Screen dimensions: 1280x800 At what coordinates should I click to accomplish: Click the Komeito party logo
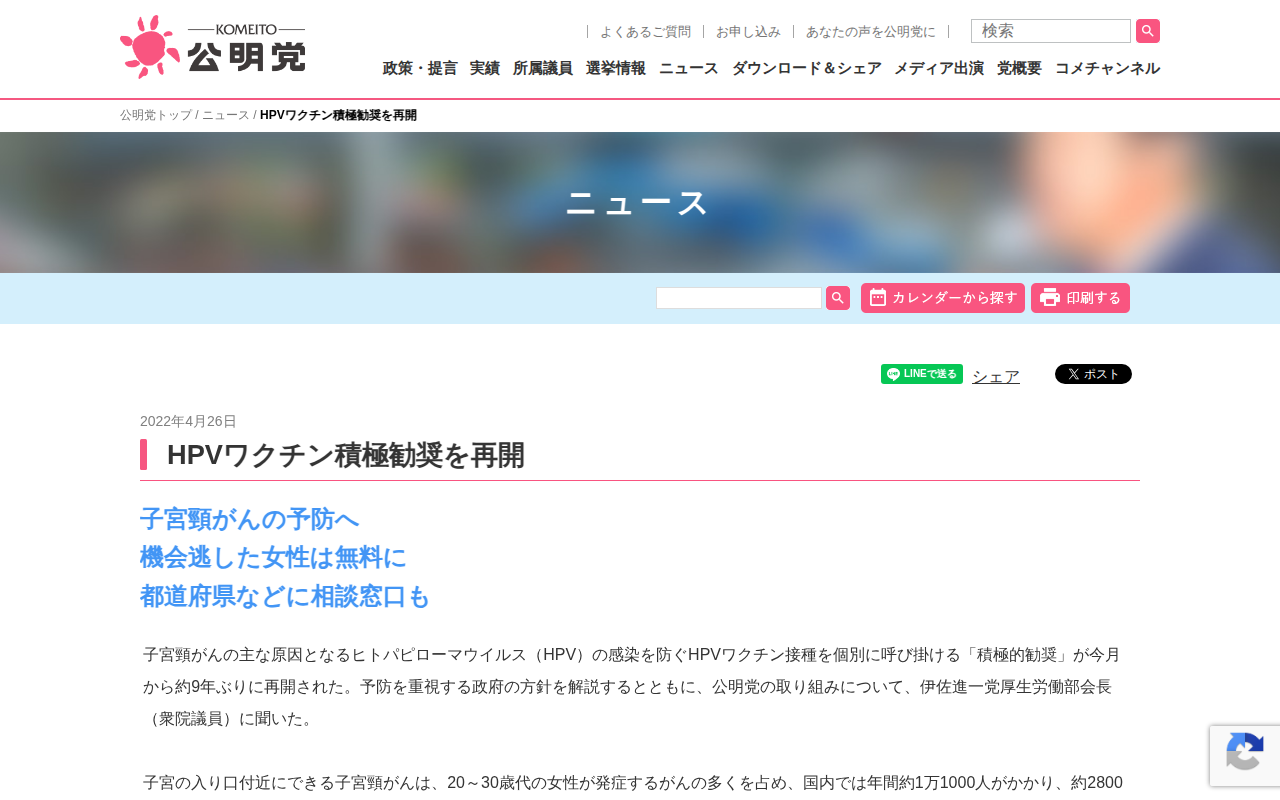pyautogui.click(x=212, y=47)
